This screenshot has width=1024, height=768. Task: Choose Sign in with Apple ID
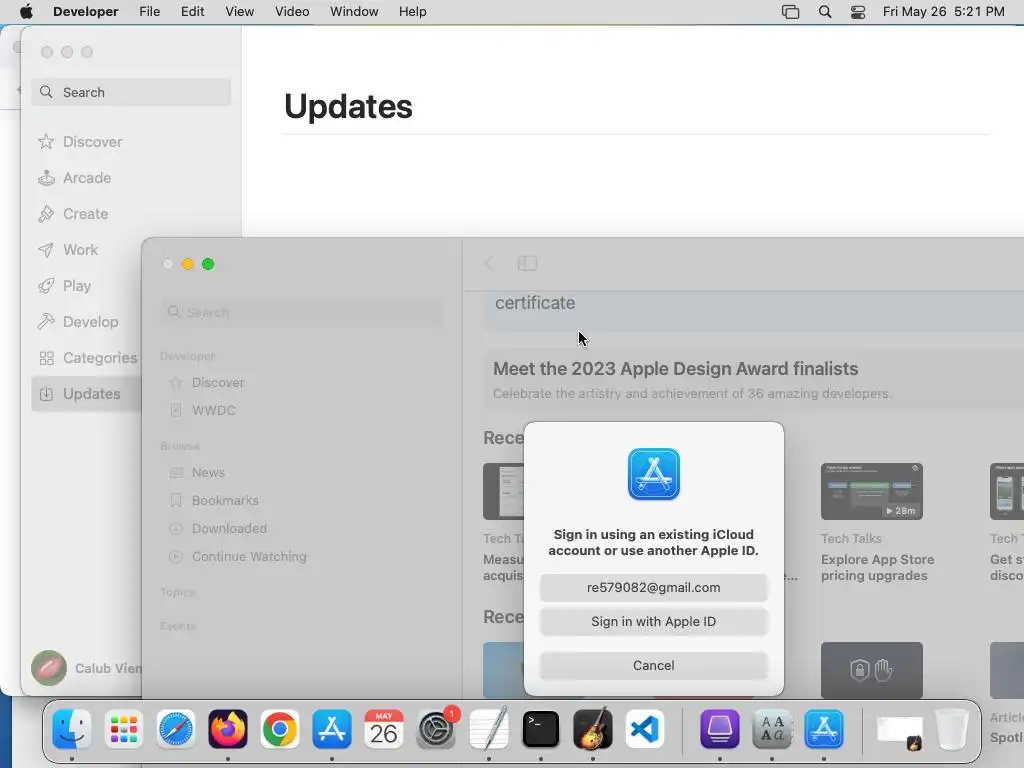point(654,622)
